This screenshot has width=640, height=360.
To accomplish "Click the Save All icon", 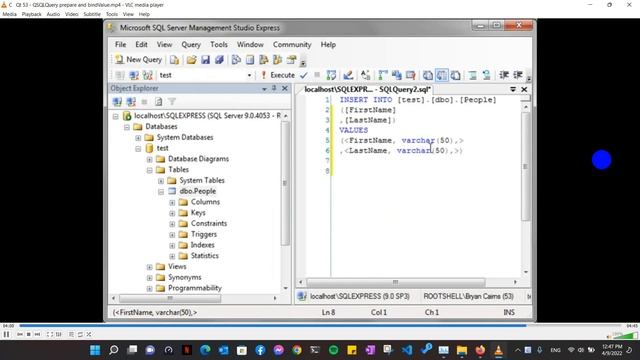I will (x=219, y=60).
